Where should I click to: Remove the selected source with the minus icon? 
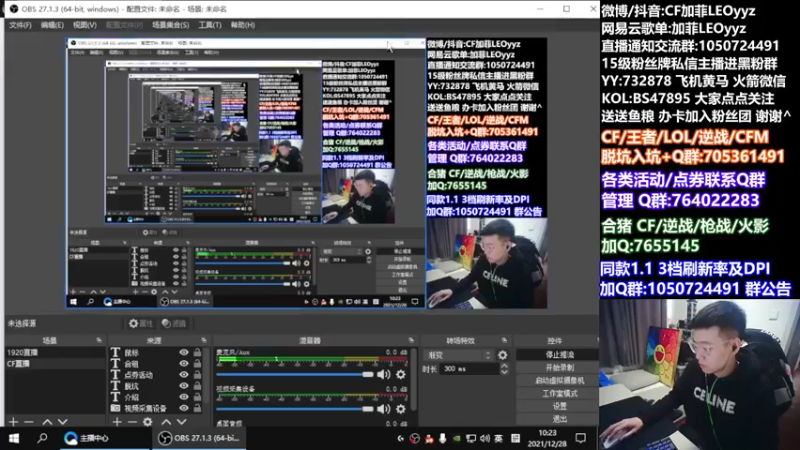click(132, 422)
